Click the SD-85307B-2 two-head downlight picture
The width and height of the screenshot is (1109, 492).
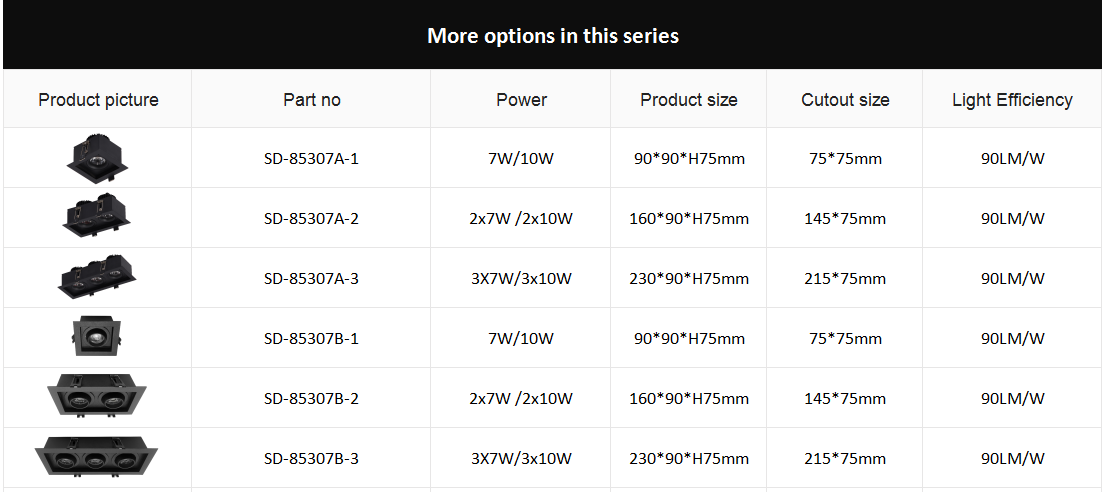coord(98,397)
